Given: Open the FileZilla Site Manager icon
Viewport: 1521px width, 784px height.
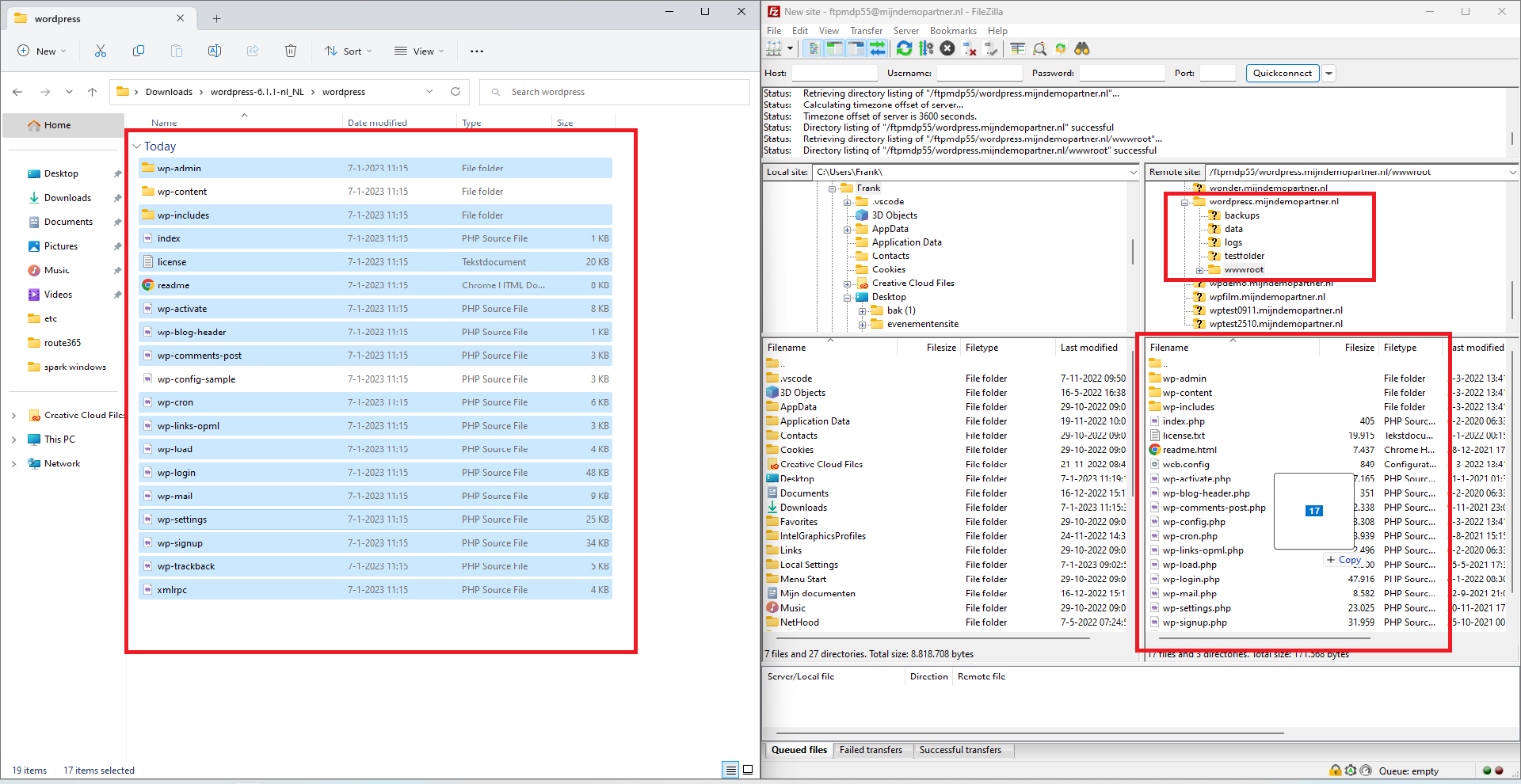Looking at the screenshot, I should 774,49.
